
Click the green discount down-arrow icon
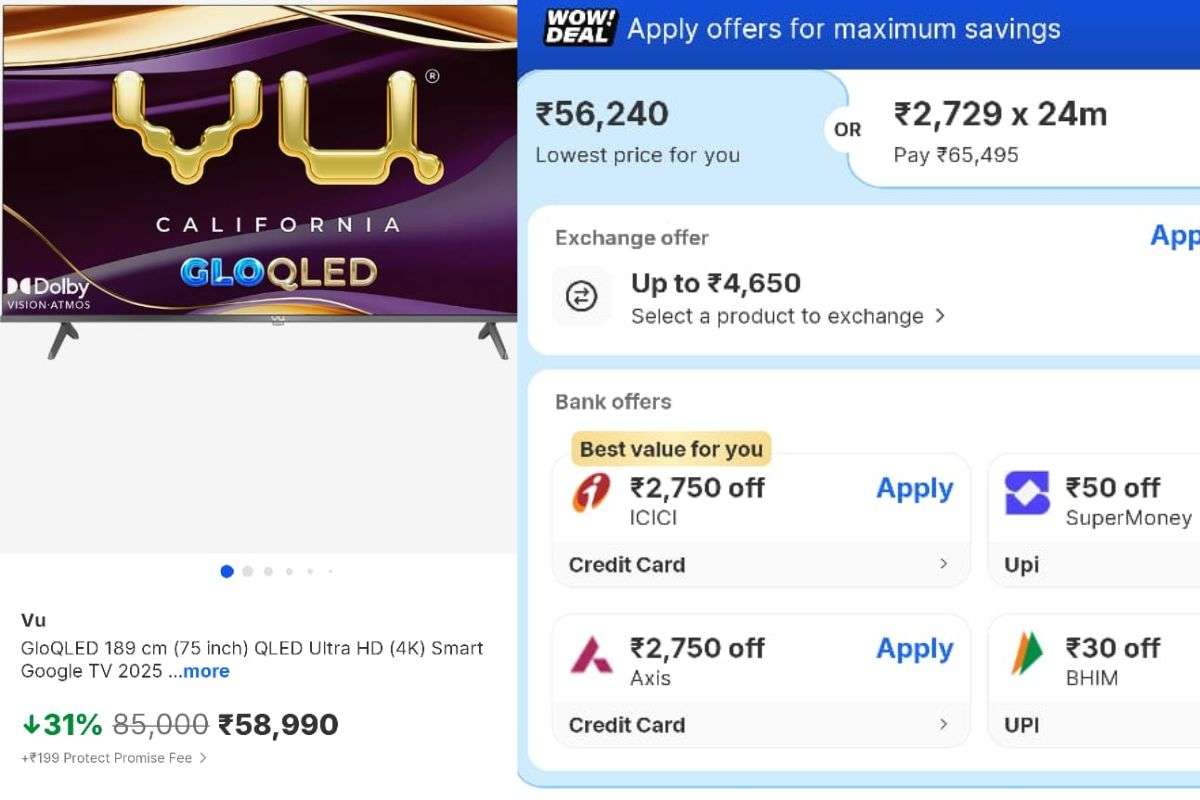coord(30,724)
